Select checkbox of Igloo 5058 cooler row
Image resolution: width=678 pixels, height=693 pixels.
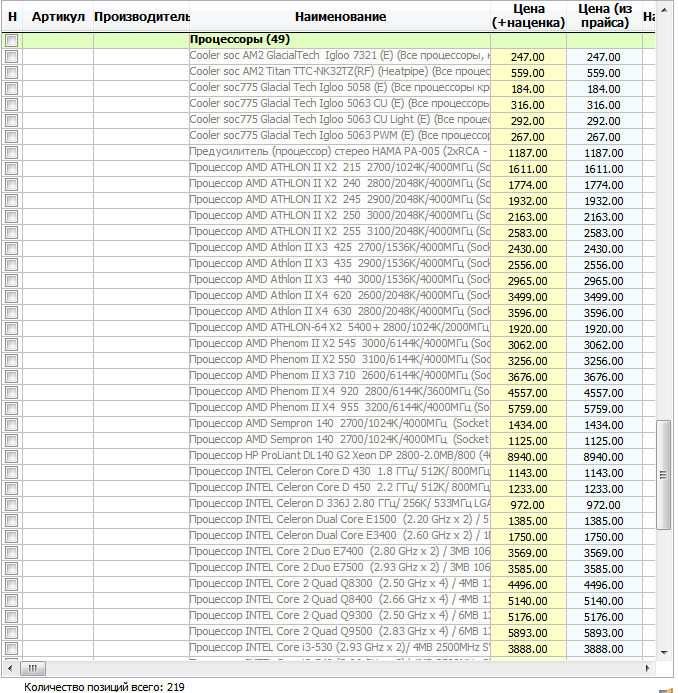11,88
